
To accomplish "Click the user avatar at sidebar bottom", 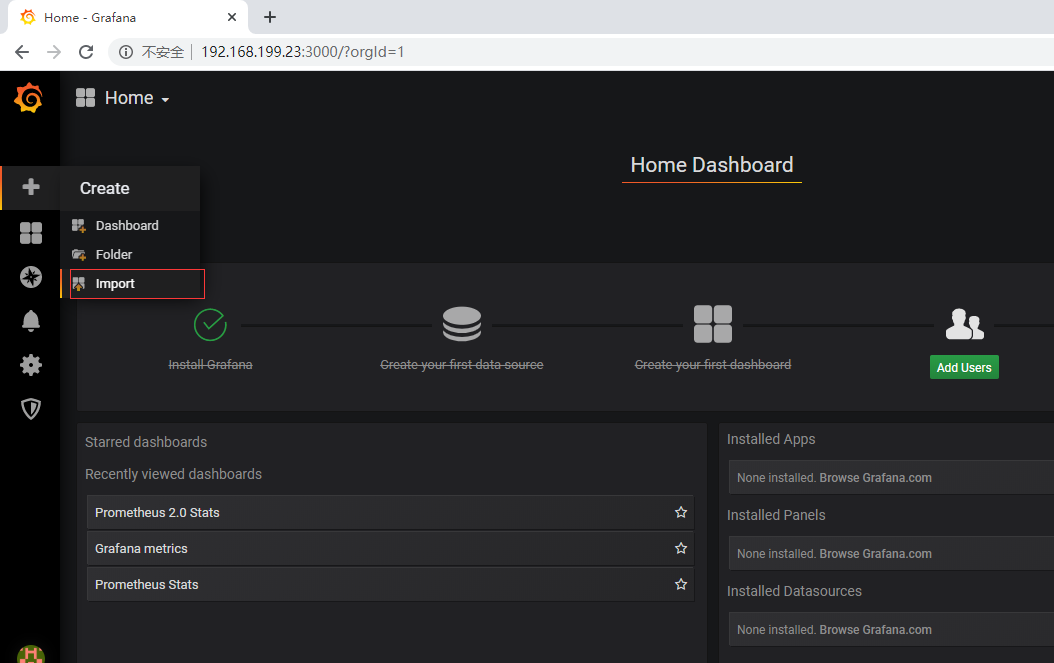I will coord(31,654).
